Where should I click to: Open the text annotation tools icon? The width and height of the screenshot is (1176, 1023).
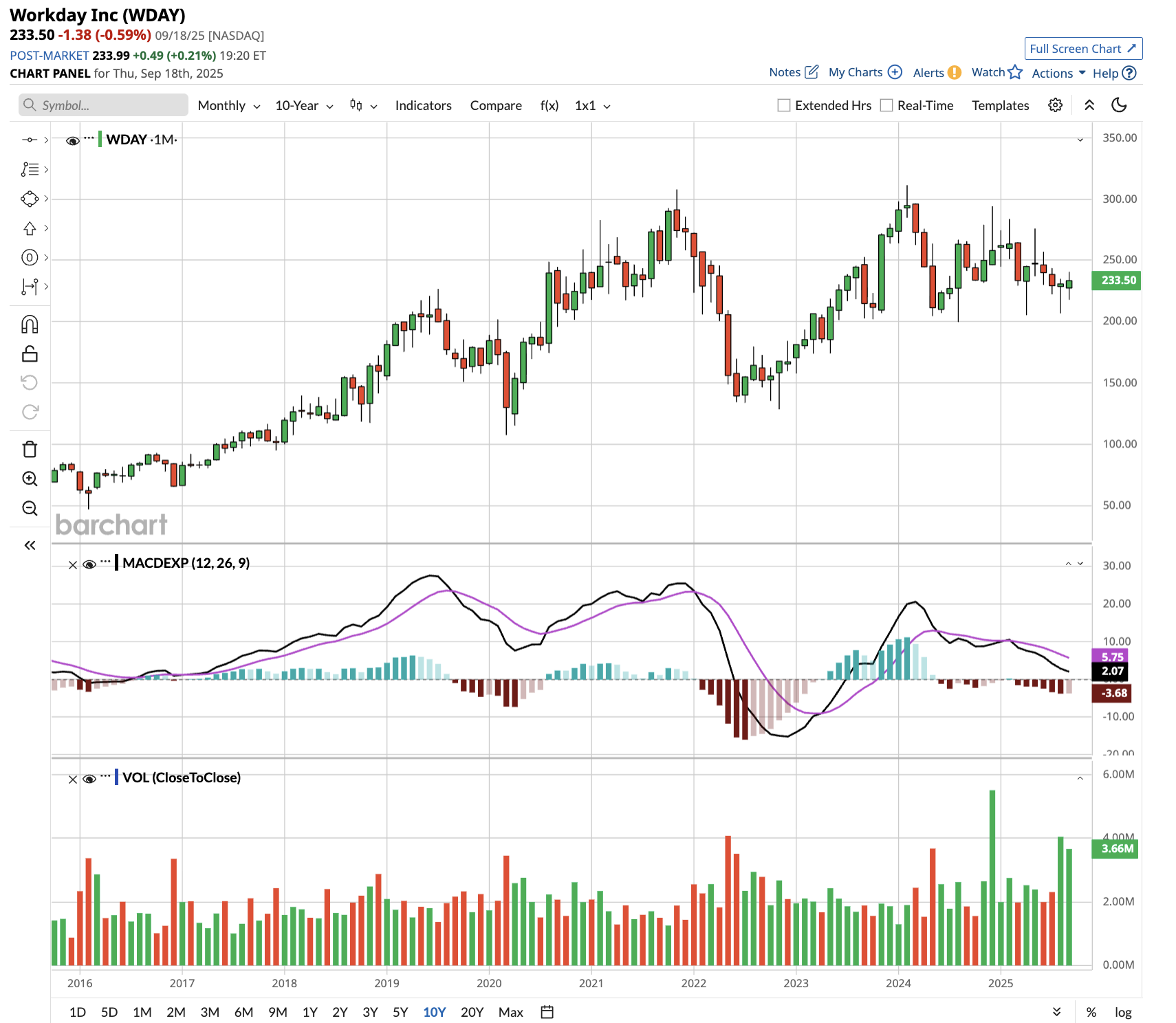coord(30,169)
